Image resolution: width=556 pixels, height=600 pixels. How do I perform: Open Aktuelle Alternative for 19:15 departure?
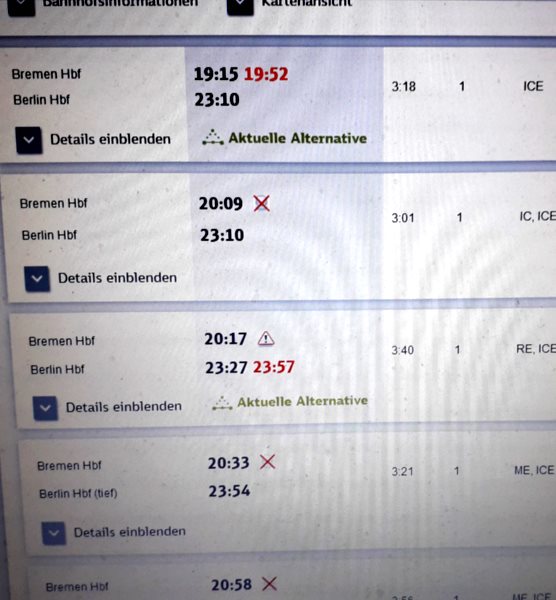[298, 138]
